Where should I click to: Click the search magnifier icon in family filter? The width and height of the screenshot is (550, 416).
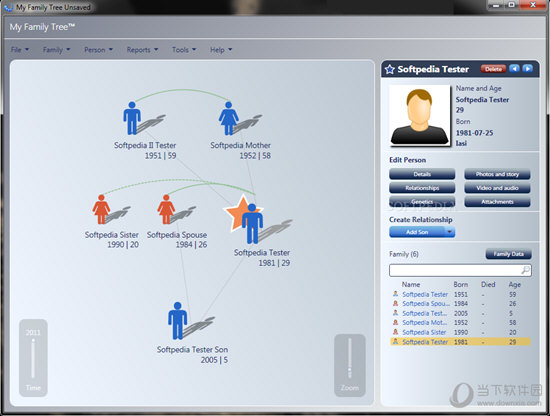point(525,270)
